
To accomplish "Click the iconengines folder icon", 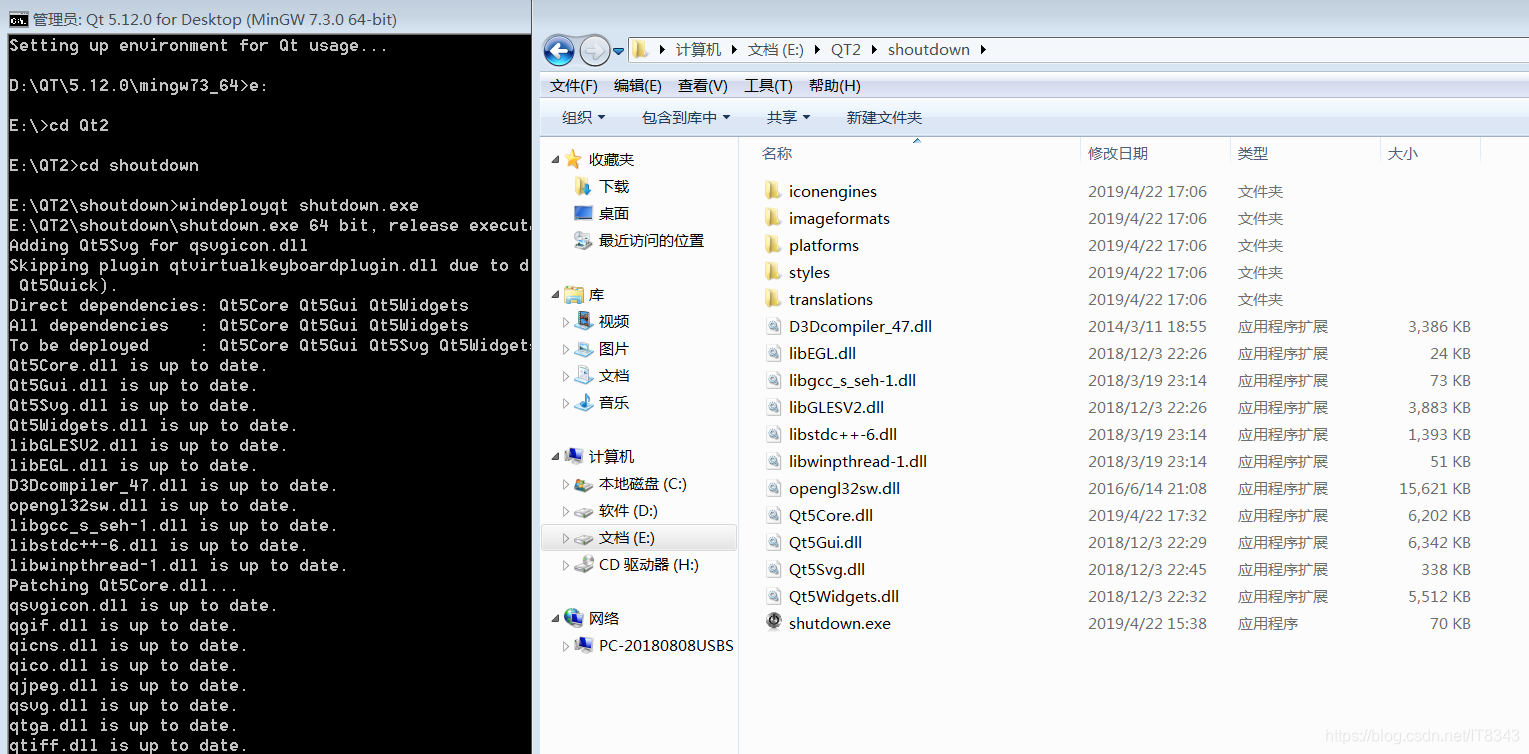I will 772,191.
